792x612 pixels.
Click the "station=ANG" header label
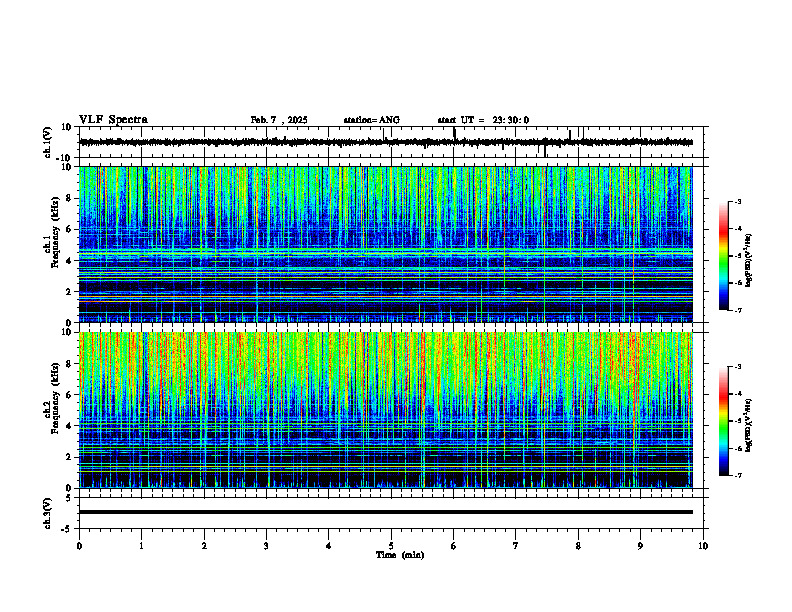pyautogui.click(x=371, y=120)
